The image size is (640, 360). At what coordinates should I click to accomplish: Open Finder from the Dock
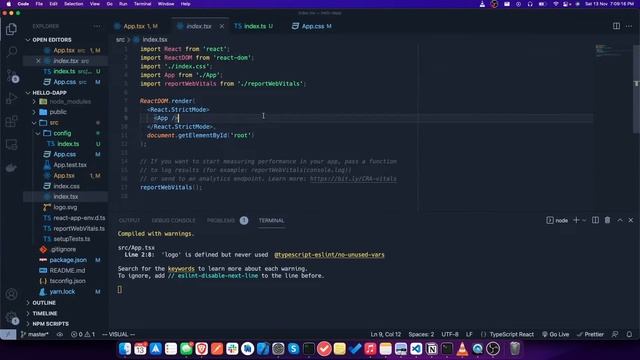pos(125,349)
